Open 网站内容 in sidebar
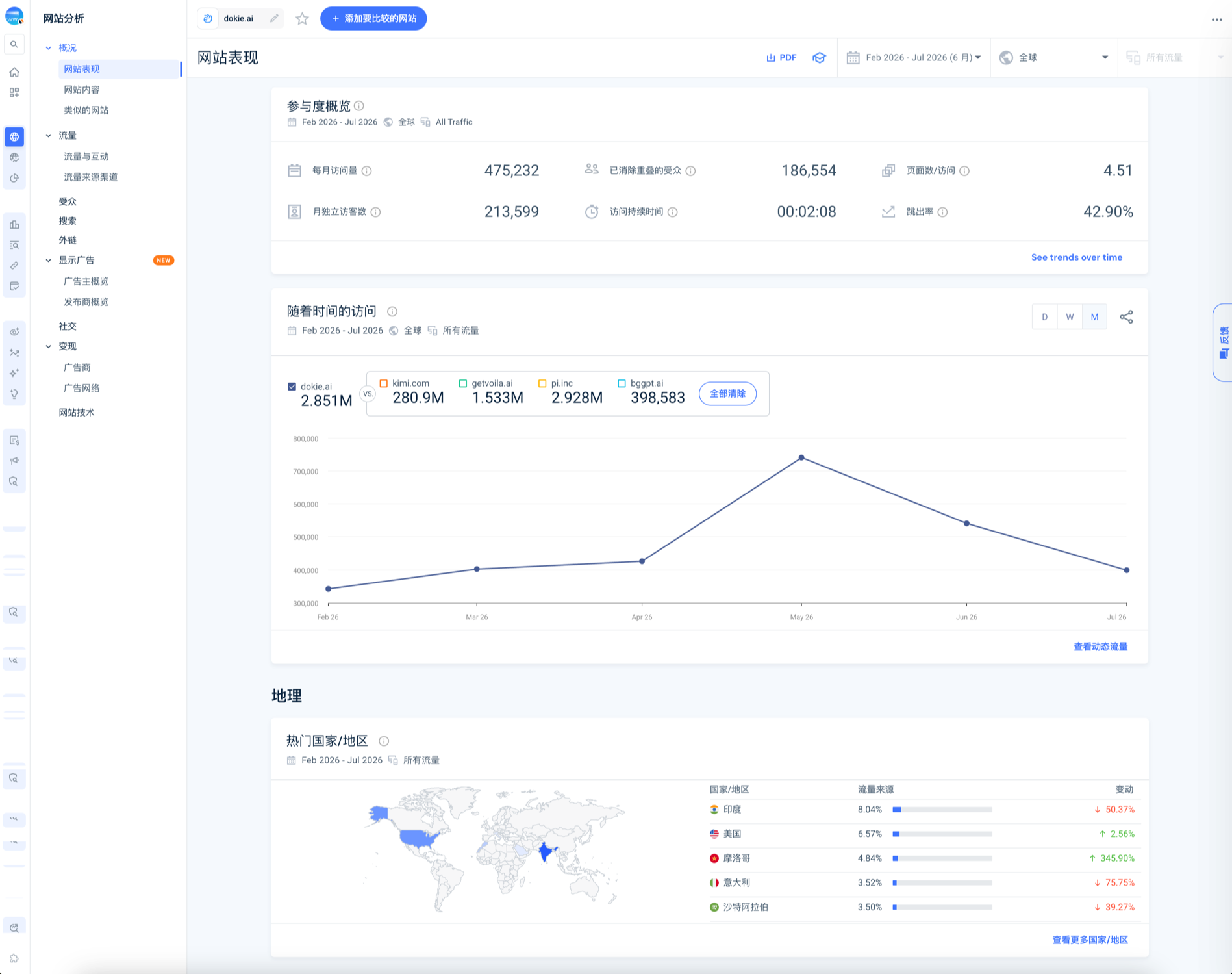The image size is (1232, 974). tap(82, 90)
